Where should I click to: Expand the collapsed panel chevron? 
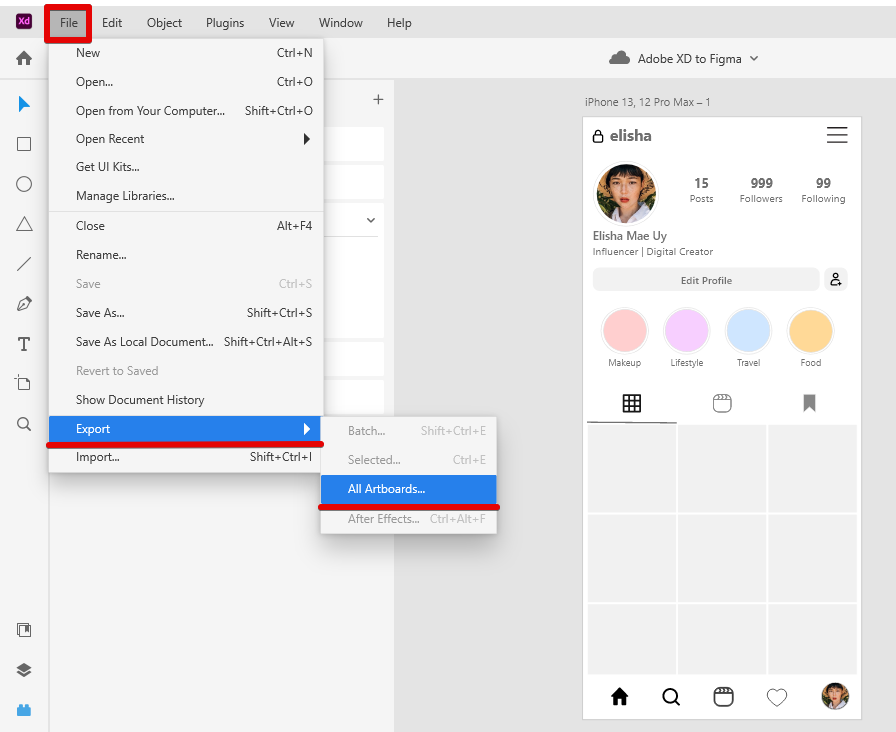pos(370,220)
